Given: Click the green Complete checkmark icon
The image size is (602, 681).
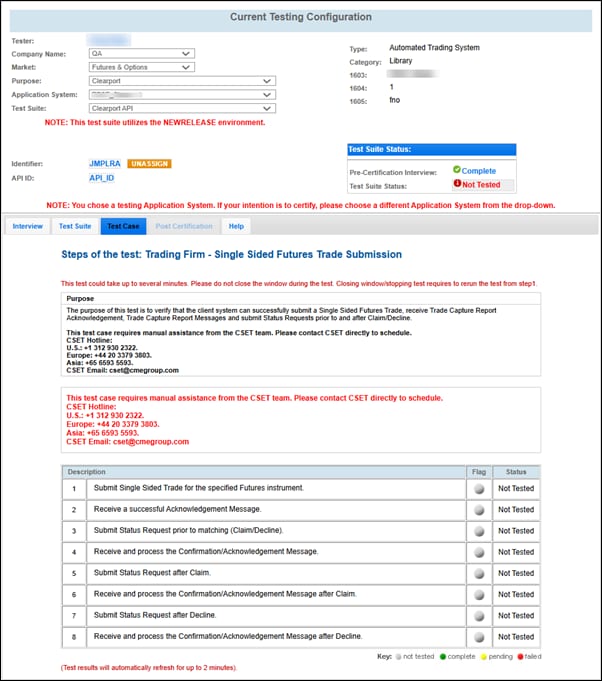Looking at the screenshot, I should pos(456,171).
